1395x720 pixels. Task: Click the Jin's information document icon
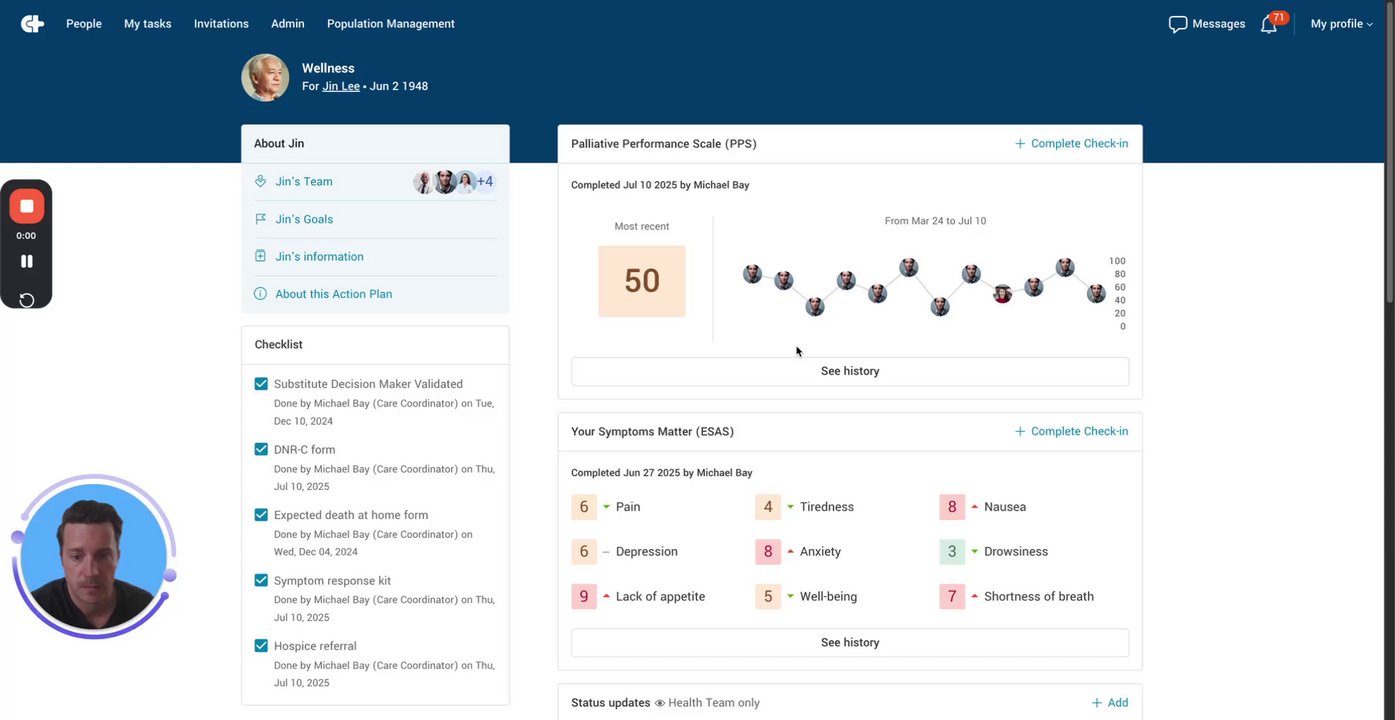coord(261,257)
